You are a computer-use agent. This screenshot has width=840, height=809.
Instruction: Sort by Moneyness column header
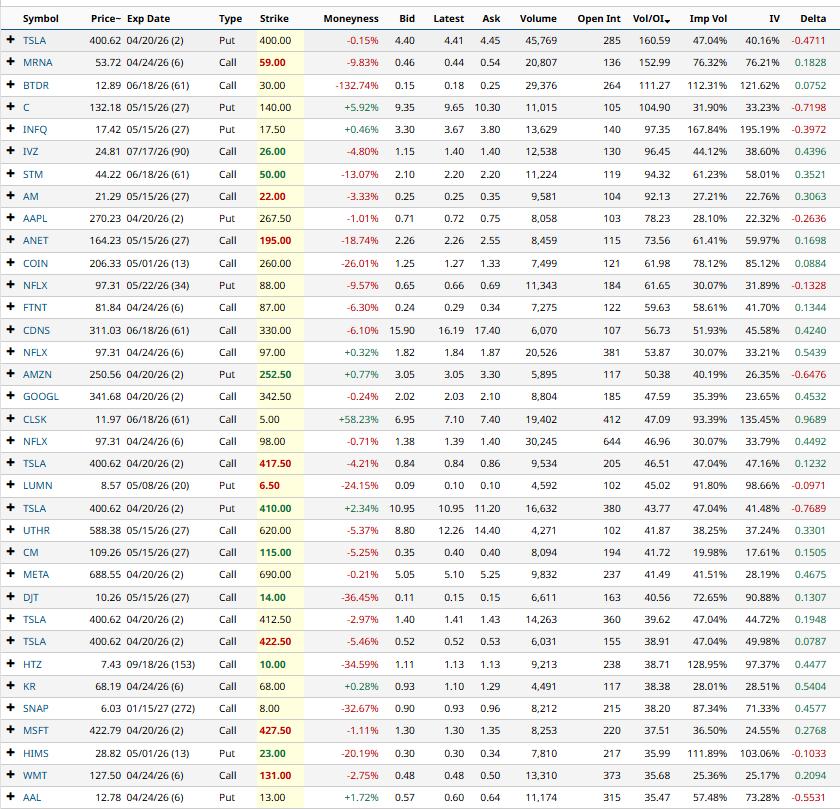coord(351,19)
